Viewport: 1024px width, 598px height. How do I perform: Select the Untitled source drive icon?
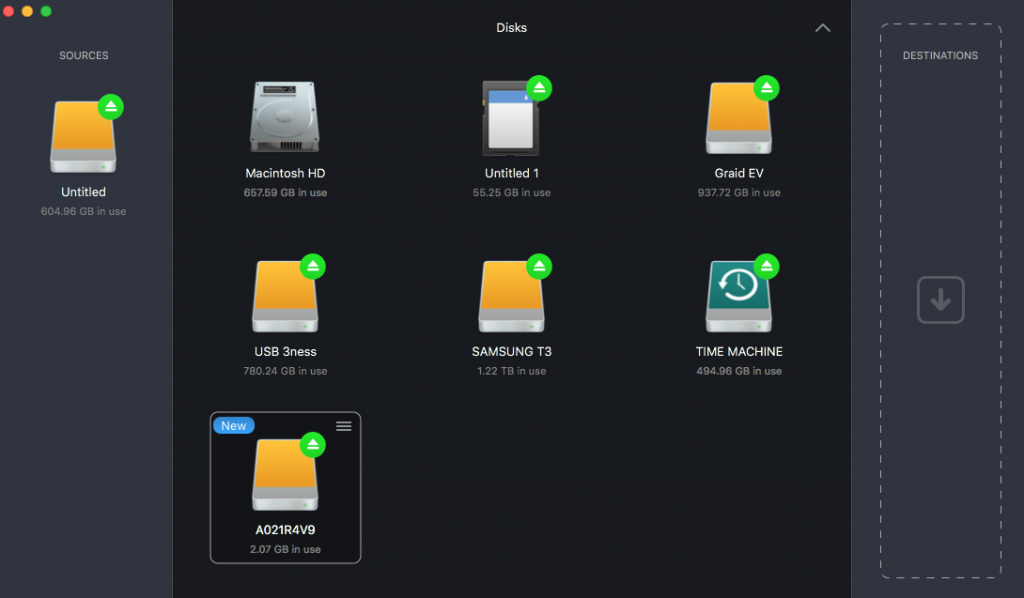[83, 137]
